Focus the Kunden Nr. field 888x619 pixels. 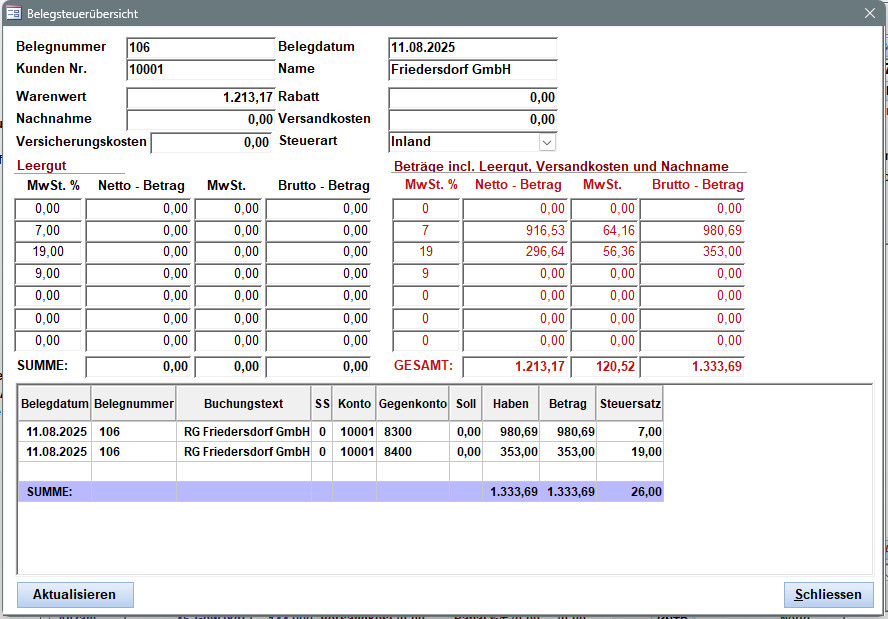200,70
